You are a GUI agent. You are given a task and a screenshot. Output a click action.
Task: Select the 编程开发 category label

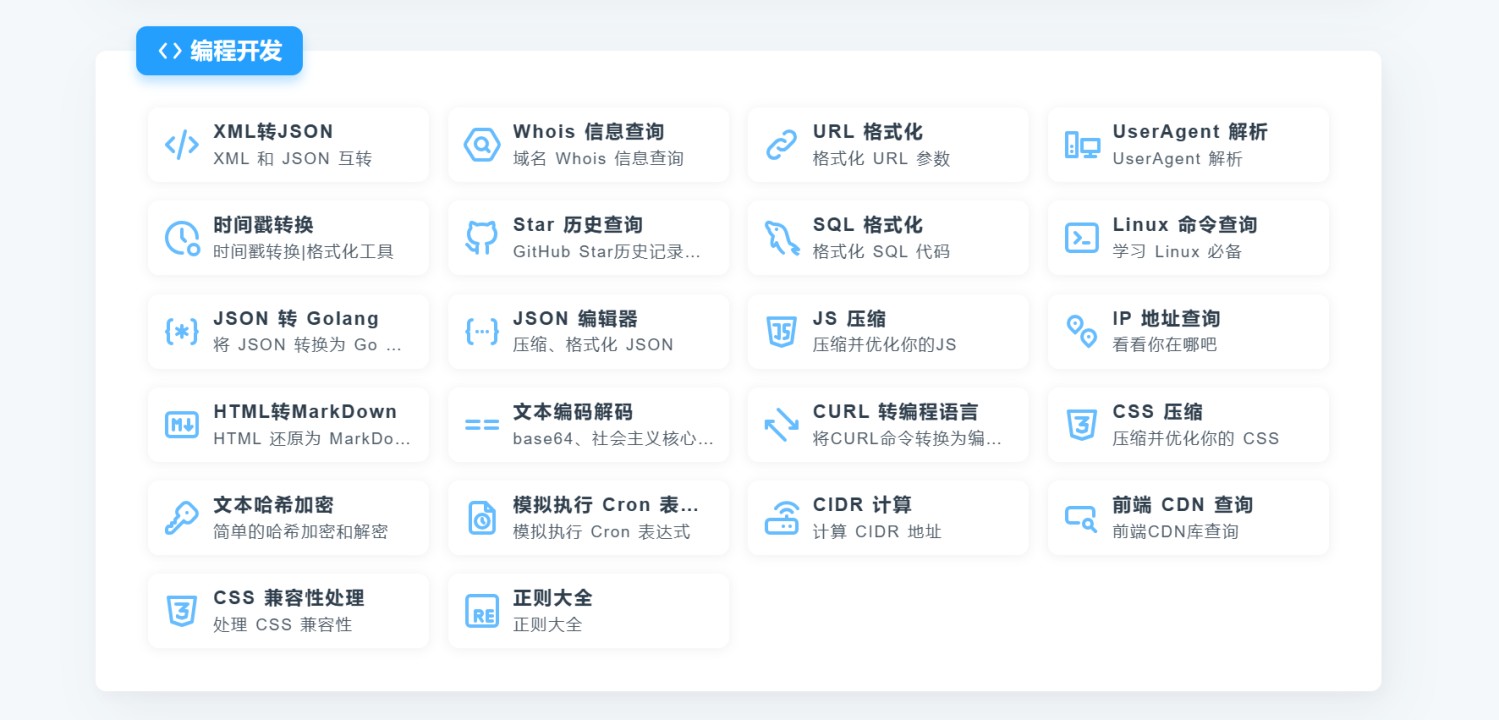(x=236, y=51)
